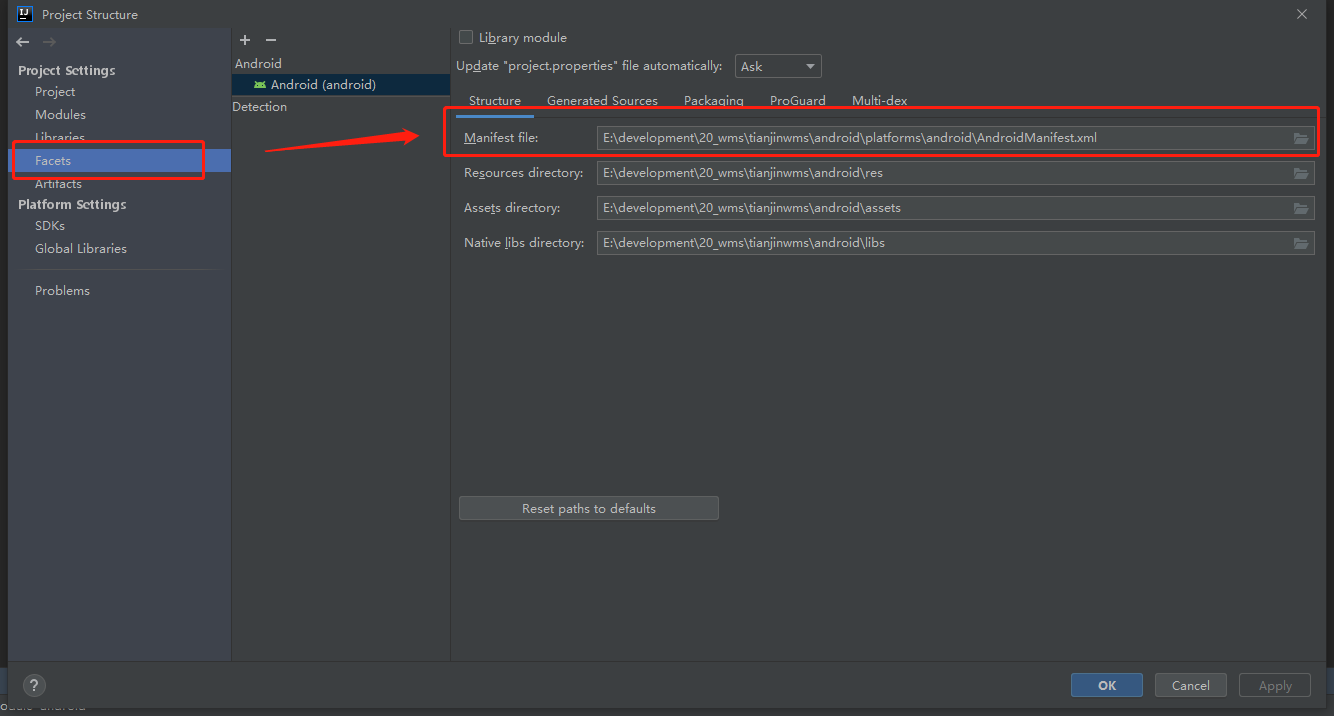1334x716 pixels.
Task: Select the Detection item in facets list
Action: pos(260,107)
